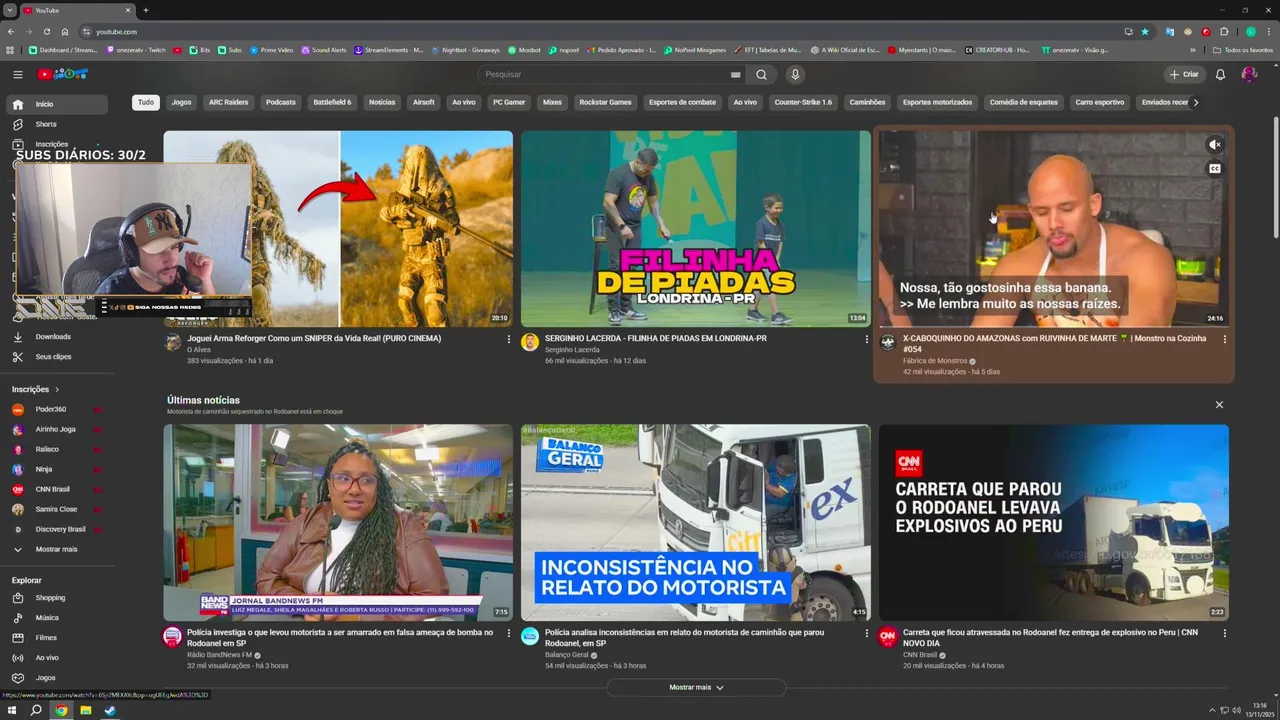Open Jogos in the Explorar section
1280x720 pixels.
[x=56, y=678]
